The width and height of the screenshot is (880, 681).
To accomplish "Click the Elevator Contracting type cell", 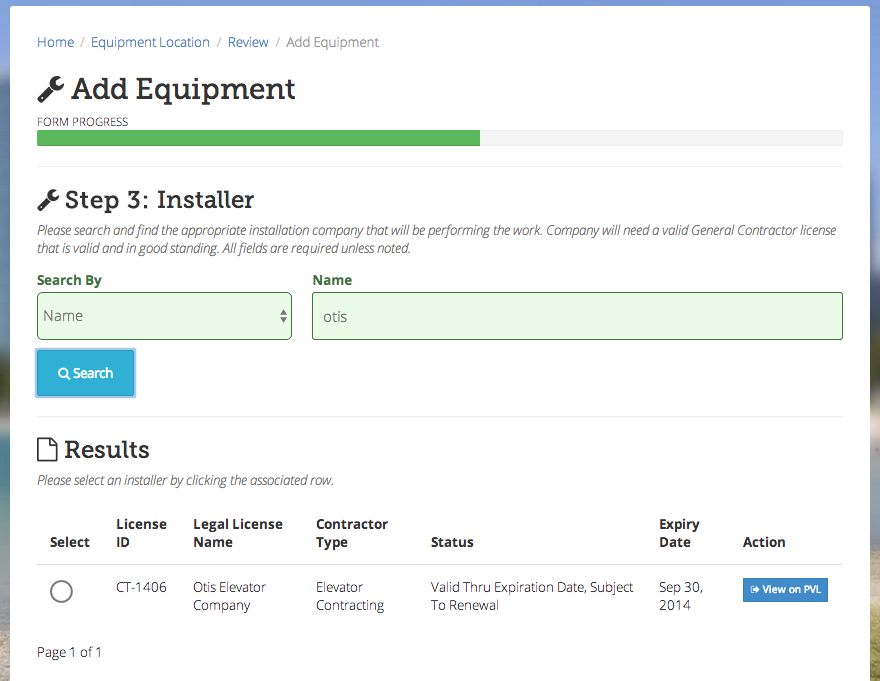I will coord(350,596).
